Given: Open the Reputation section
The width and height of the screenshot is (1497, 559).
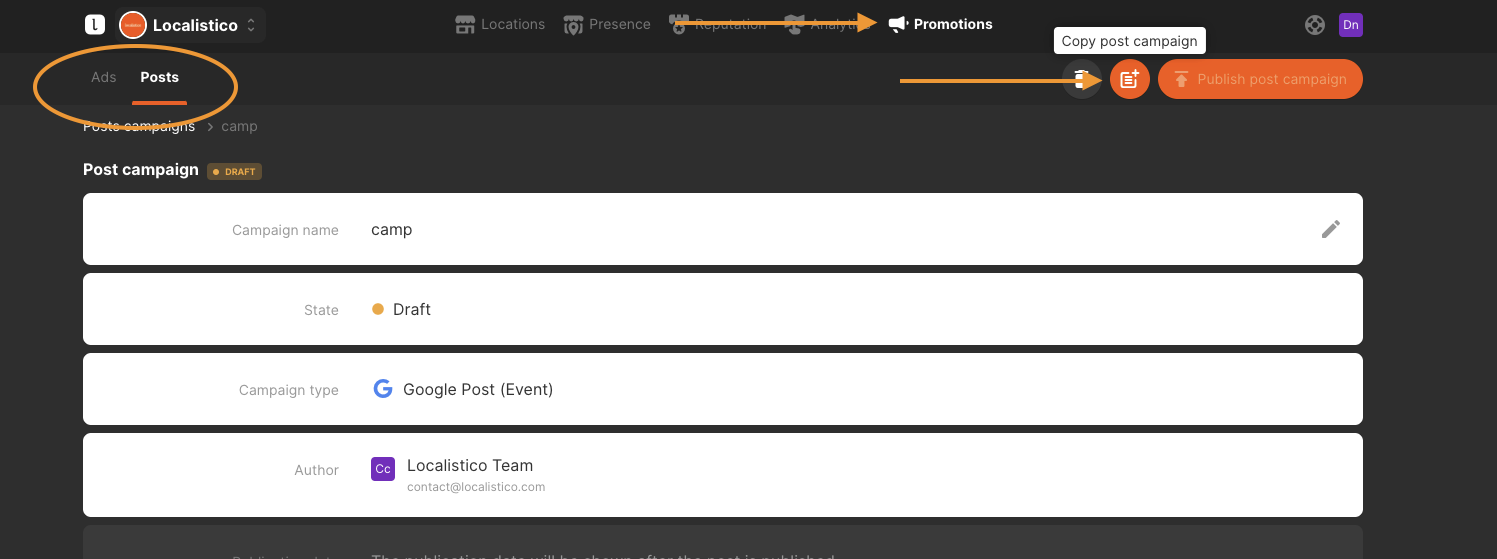Looking at the screenshot, I should [x=718, y=24].
